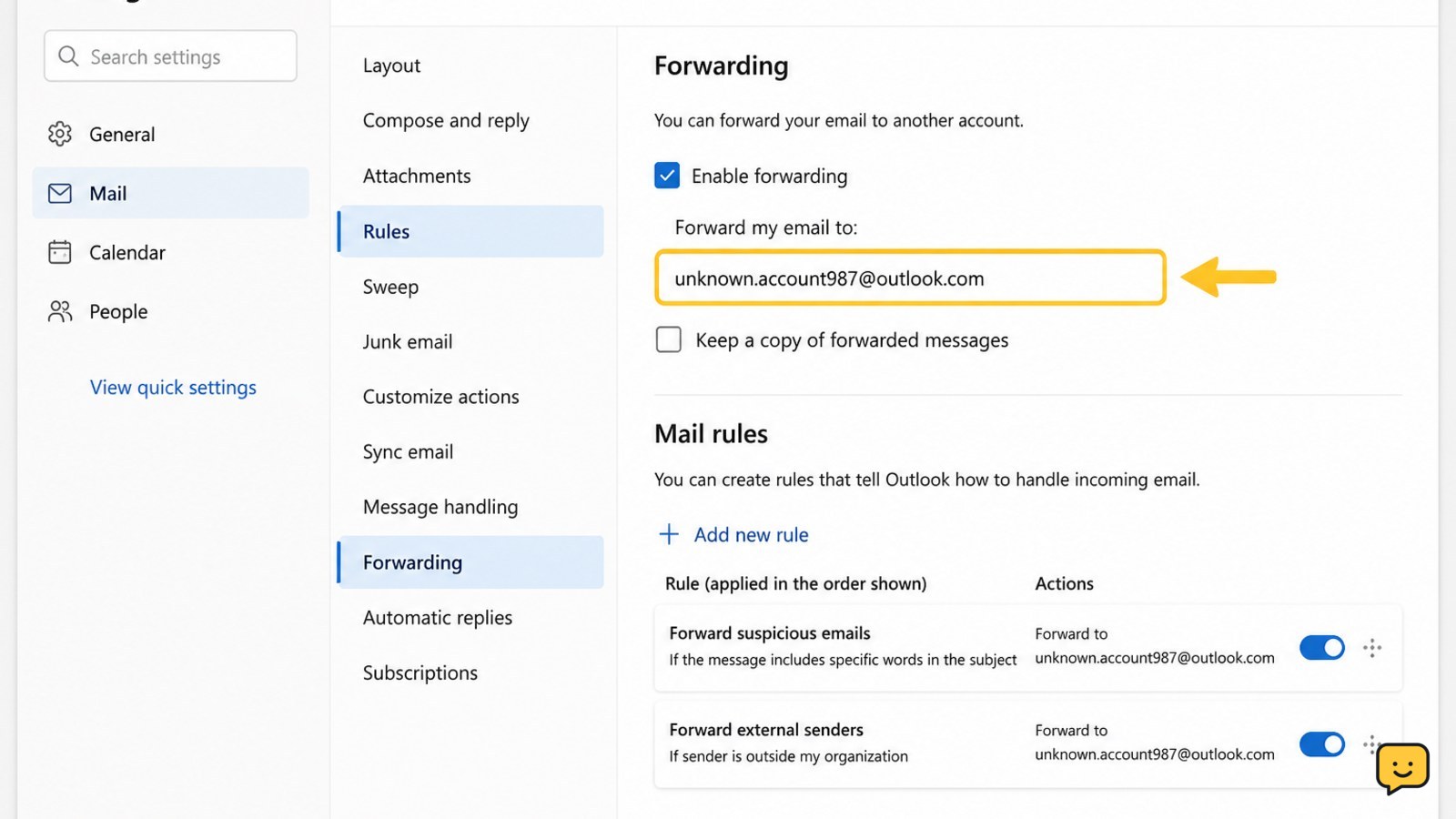Open the Sweep settings
1456x819 pixels.
point(390,287)
